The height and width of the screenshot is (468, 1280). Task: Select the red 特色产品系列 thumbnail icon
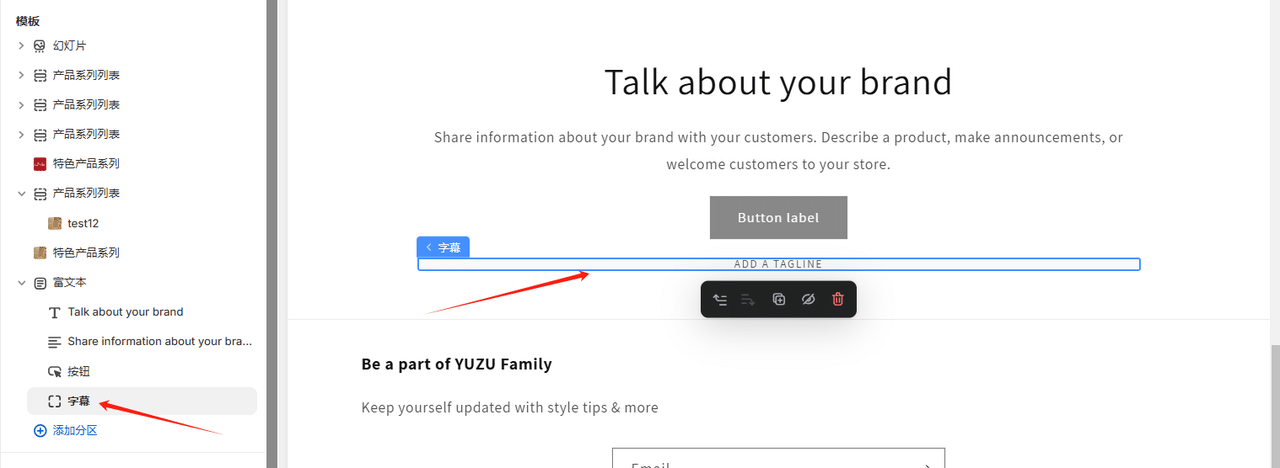40,164
